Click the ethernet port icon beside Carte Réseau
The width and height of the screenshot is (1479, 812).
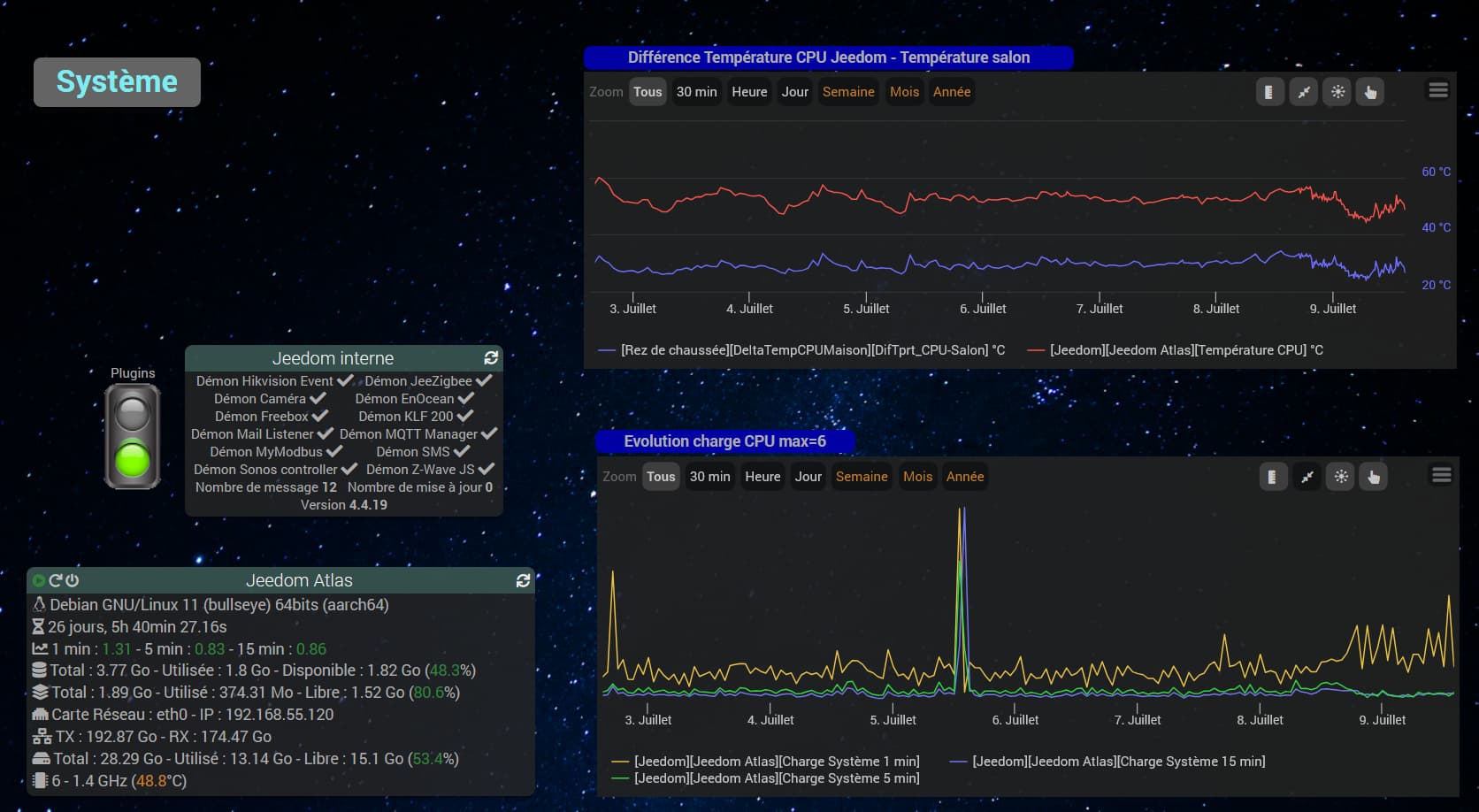[x=40, y=715]
